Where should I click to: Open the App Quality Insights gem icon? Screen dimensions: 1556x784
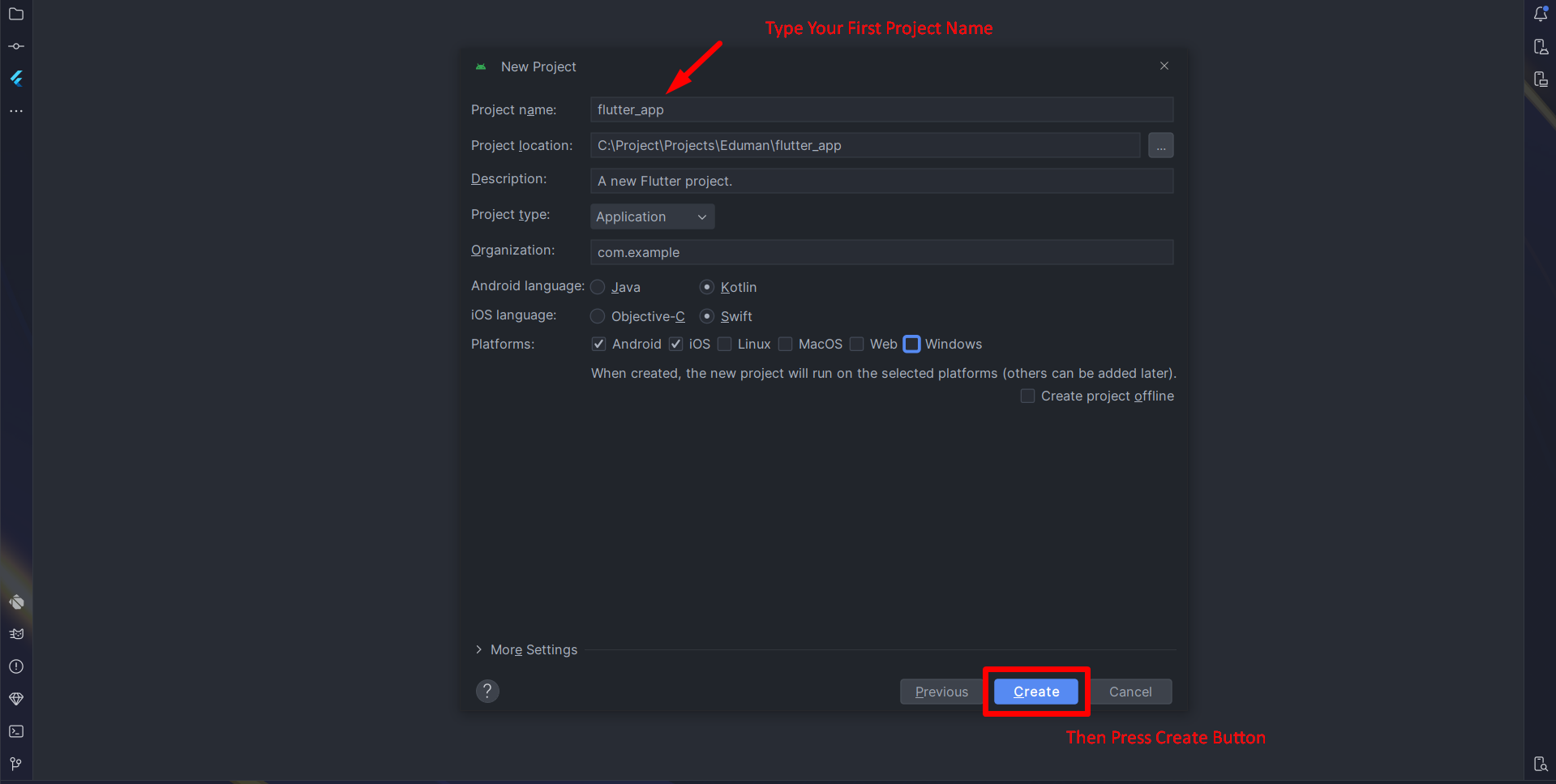(16, 699)
